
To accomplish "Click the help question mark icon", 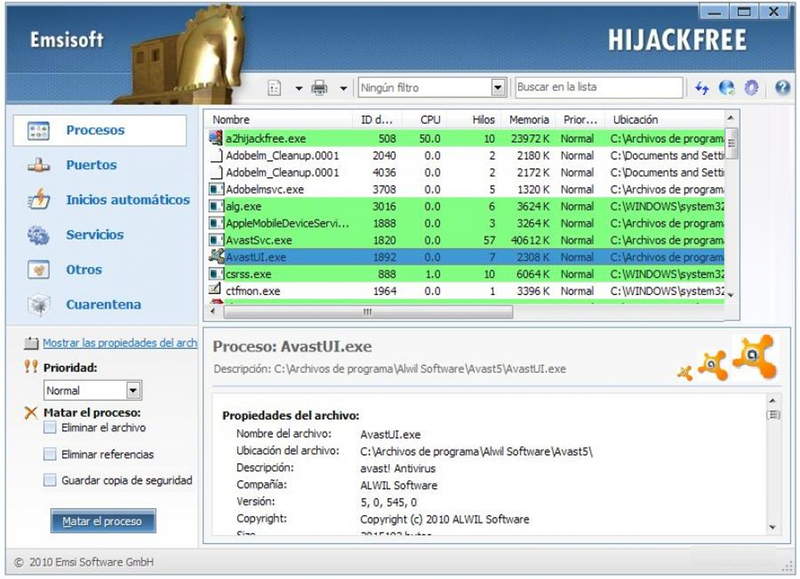I will point(783,88).
